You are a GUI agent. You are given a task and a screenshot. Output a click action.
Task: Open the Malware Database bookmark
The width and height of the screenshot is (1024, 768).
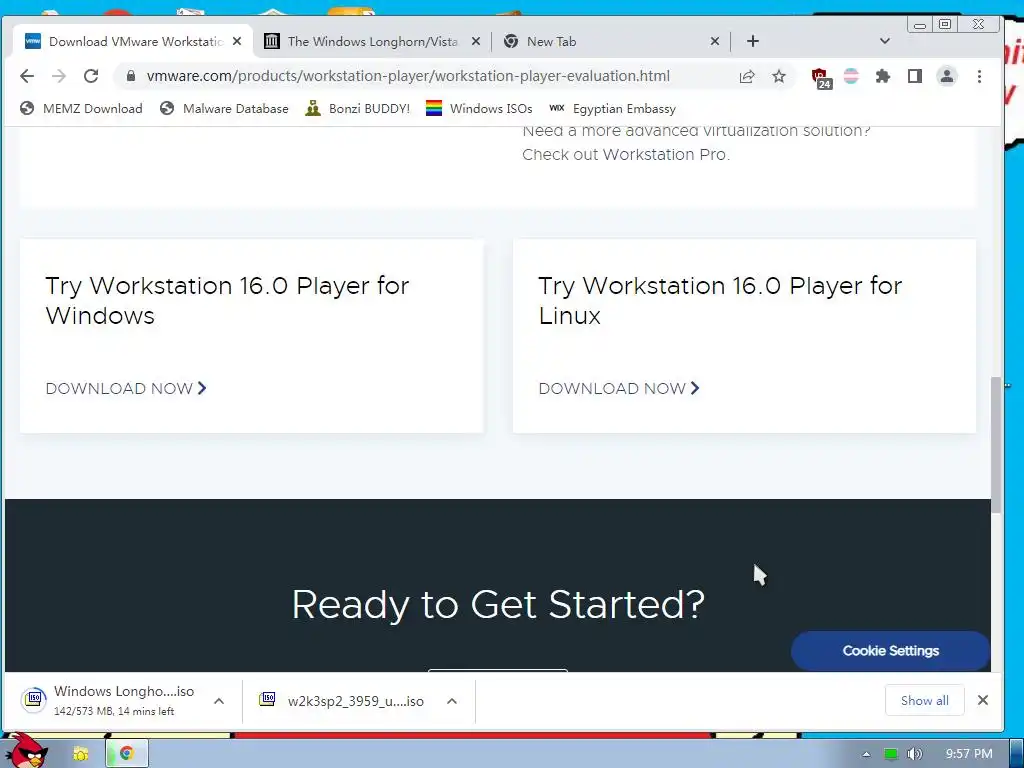point(224,108)
